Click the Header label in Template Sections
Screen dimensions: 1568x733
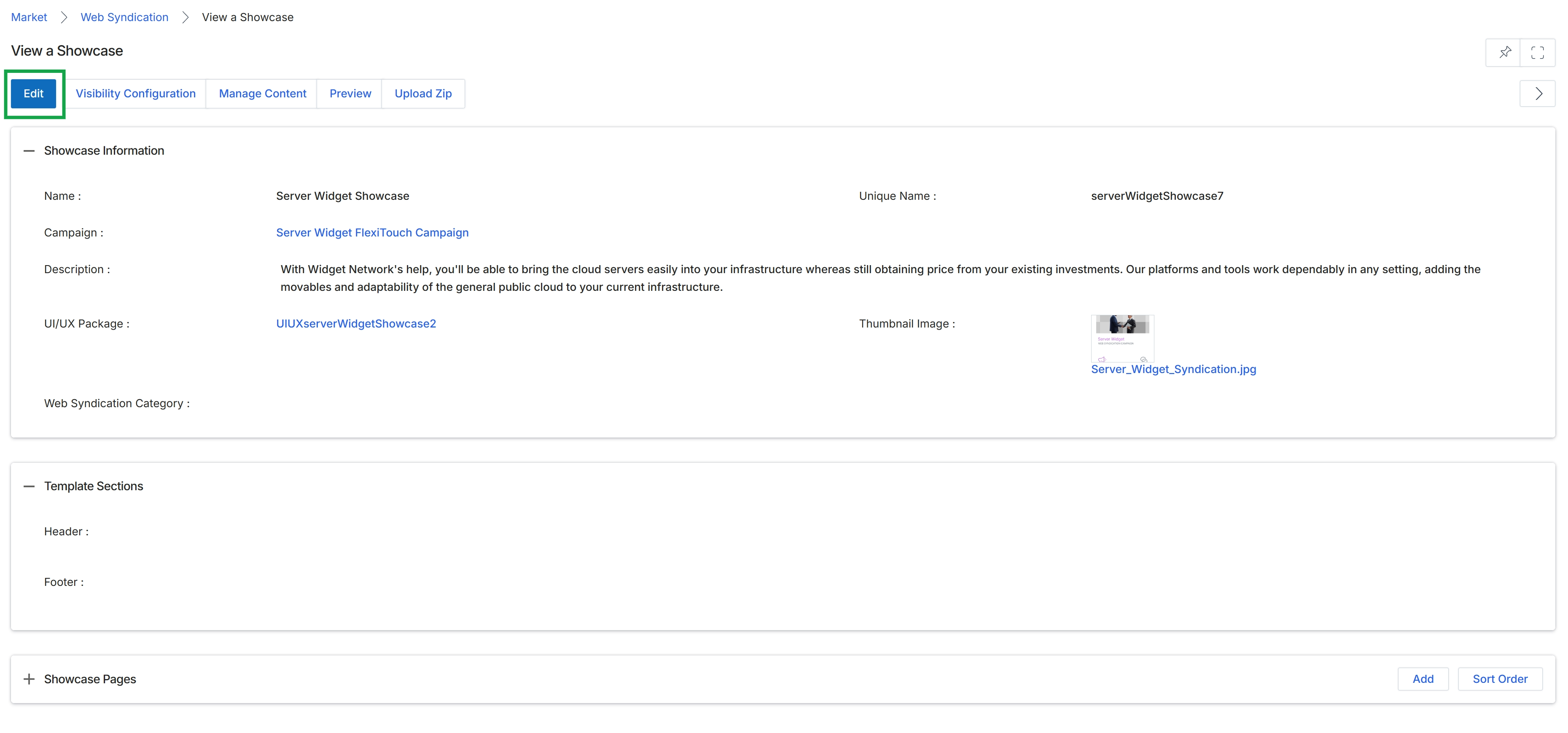(66, 532)
